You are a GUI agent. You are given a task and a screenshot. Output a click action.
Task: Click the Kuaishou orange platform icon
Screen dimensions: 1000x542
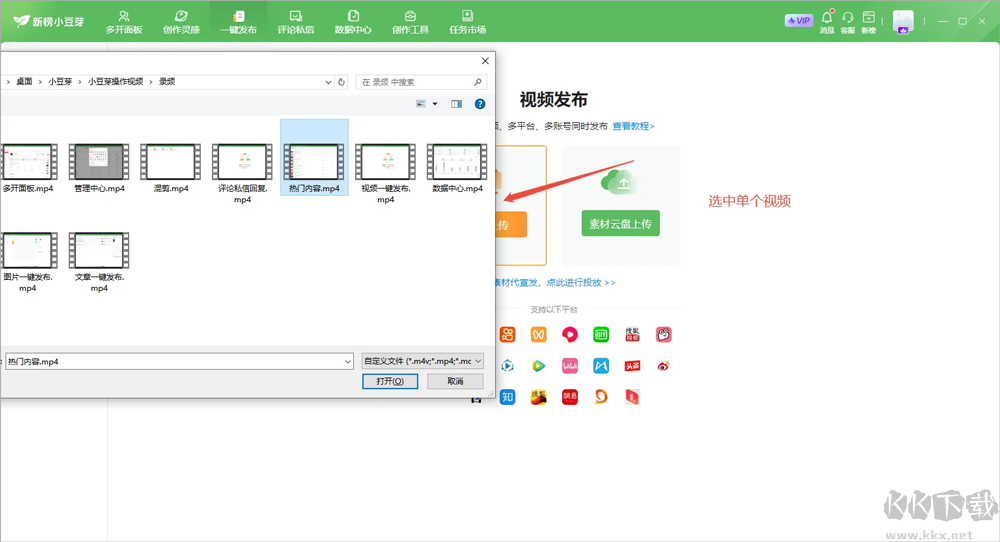[x=508, y=335]
